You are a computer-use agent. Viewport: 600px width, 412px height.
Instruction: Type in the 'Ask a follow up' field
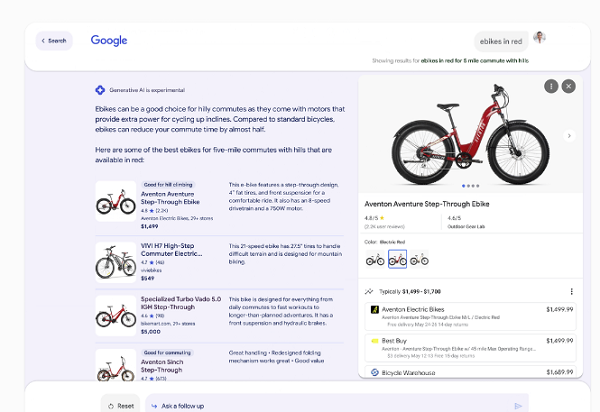(x=330, y=405)
